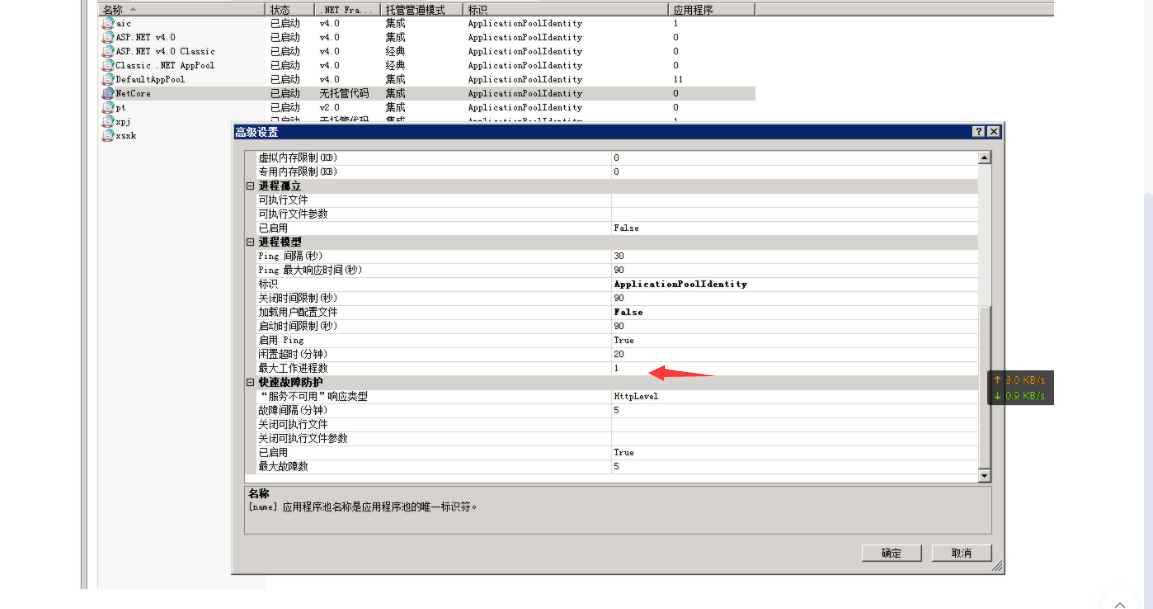Select the 启动时间限制(秒) property
This screenshot has width=1153, height=609.
point(617,326)
